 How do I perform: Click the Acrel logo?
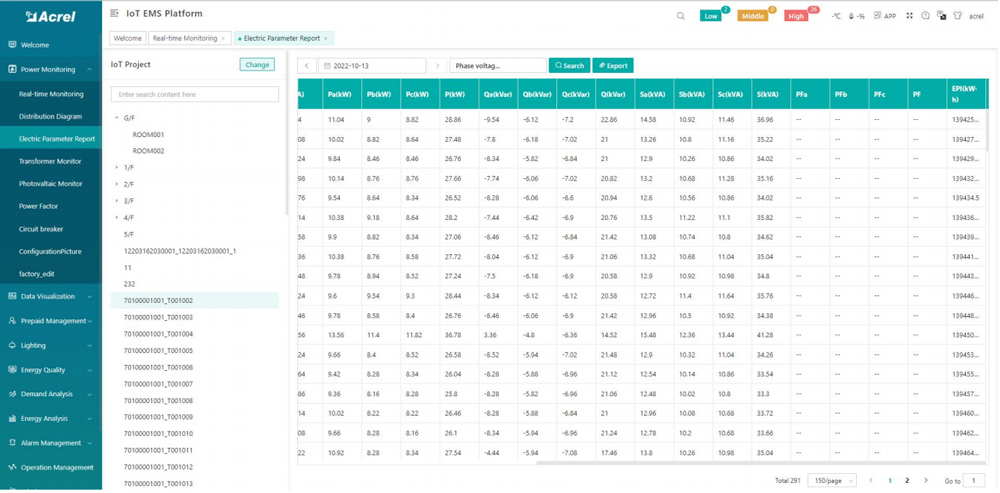[51, 17]
